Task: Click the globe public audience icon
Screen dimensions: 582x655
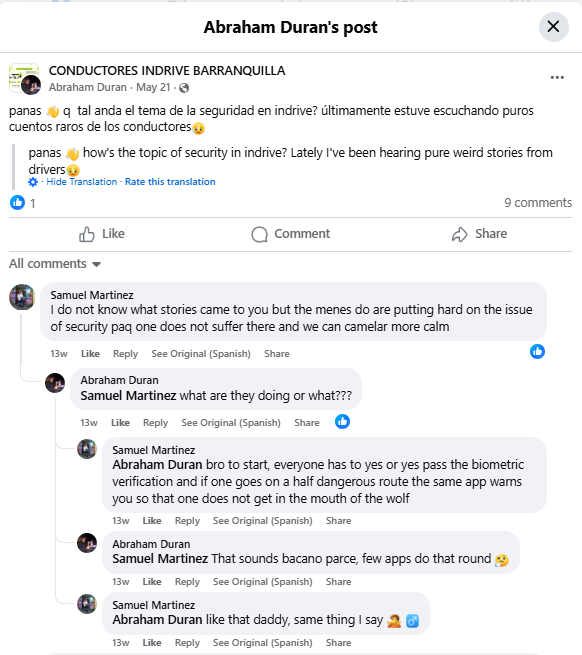Action: 184,88
